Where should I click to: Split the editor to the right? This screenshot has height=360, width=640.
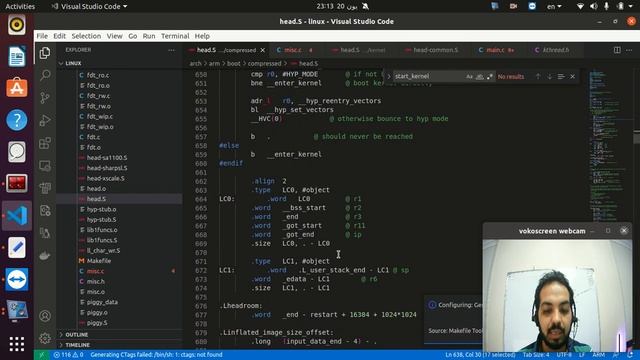pos(617,50)
